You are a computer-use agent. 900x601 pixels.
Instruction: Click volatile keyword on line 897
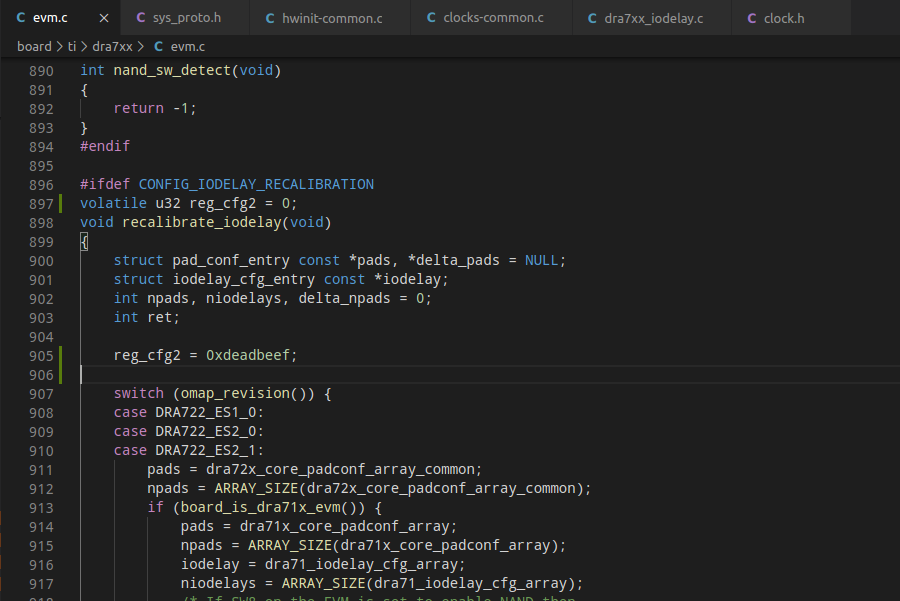113,203
